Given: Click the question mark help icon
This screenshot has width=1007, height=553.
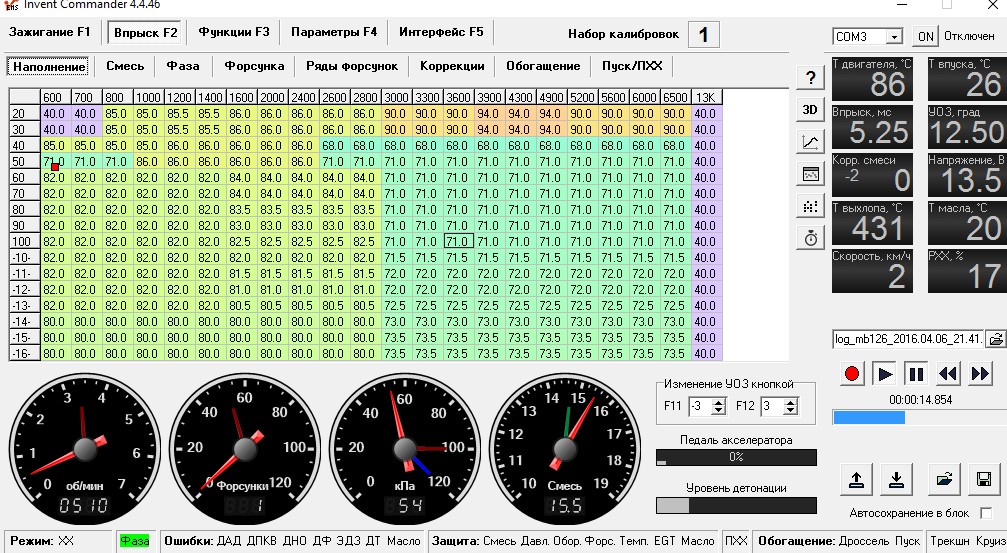Looking at the screenshot, I should 810,78.
